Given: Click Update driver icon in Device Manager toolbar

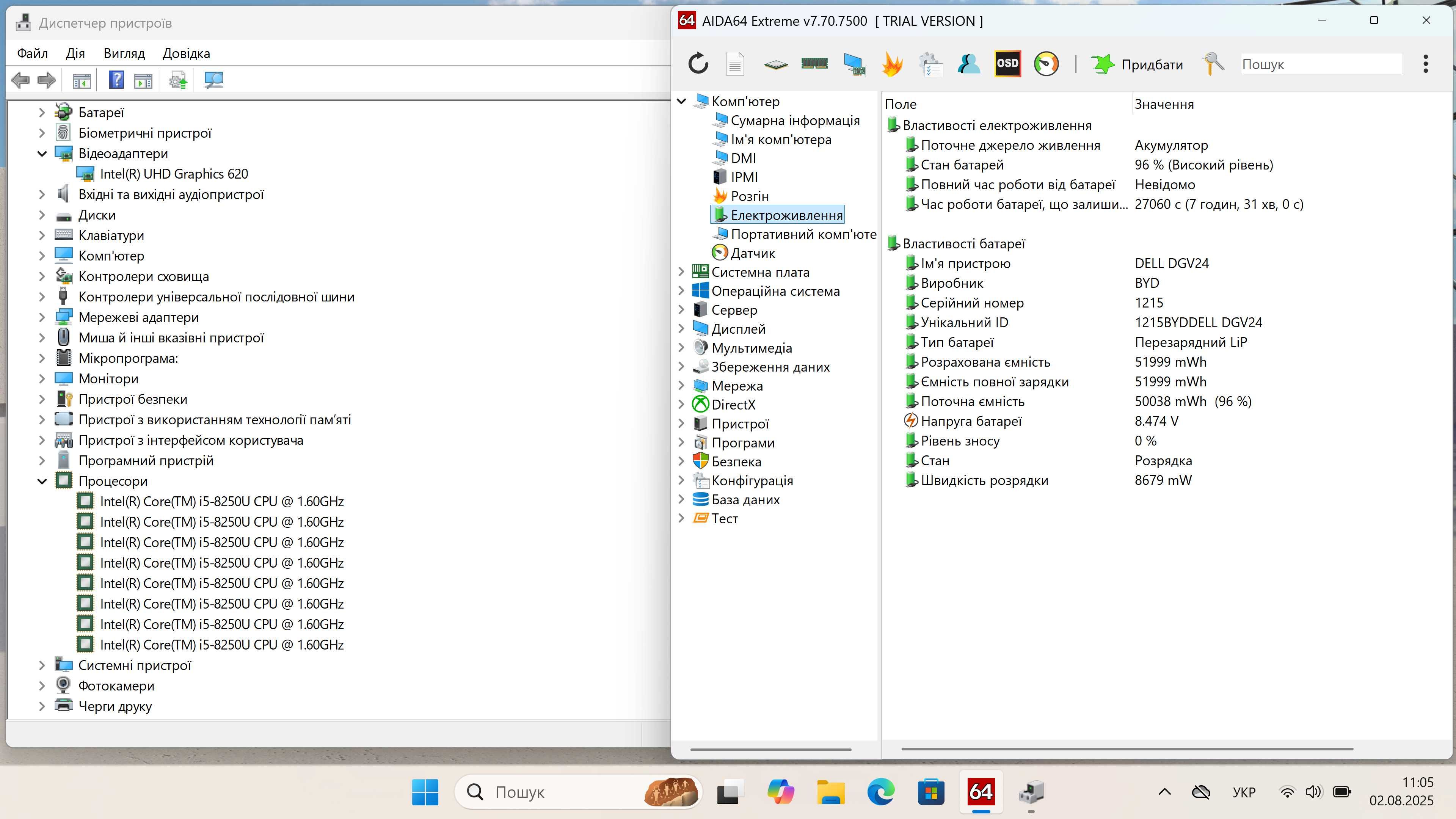Looking at the screenshot, I should click(178, 80).
